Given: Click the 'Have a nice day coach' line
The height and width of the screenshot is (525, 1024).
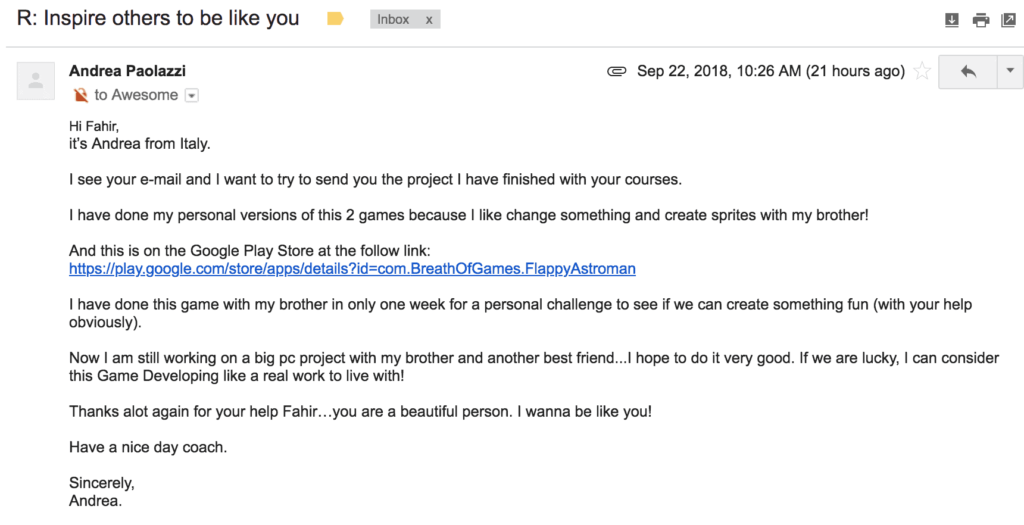Looking at the screenshot, I should 148,448.
